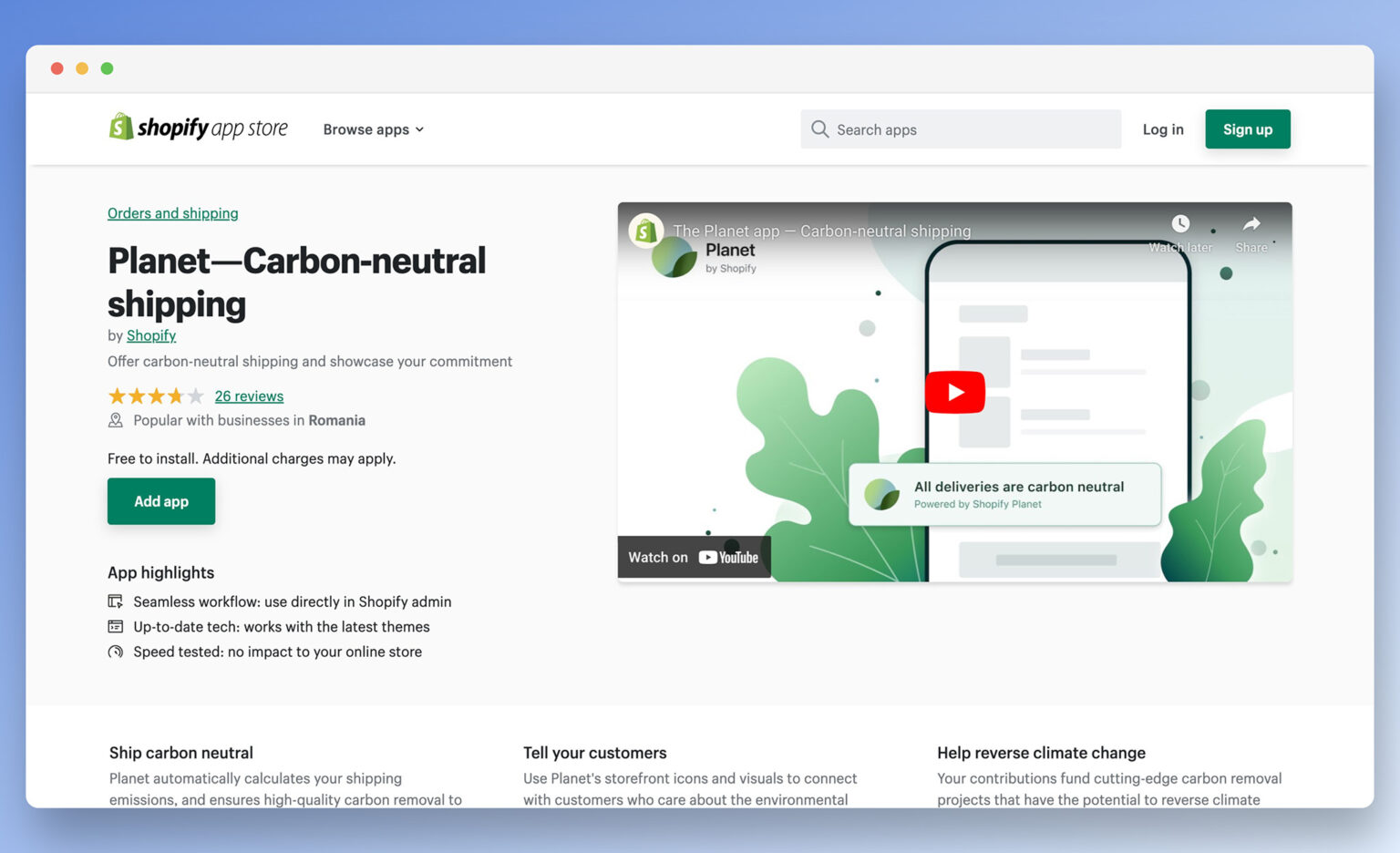Click the Up-to-date tech highlight icon

116,627
